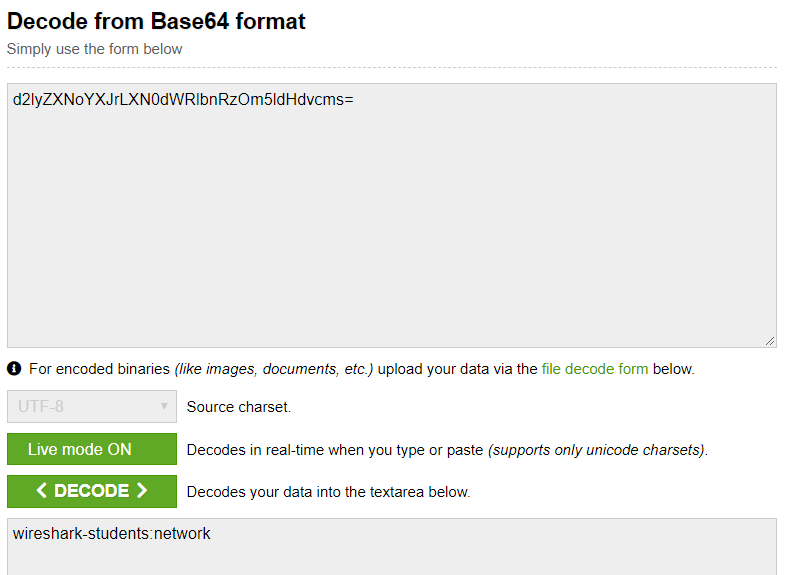785x575 pixels.
Task: Click the arrow on the UTF-8 selector
Action: pyautogui.click(x=164, y=407)
